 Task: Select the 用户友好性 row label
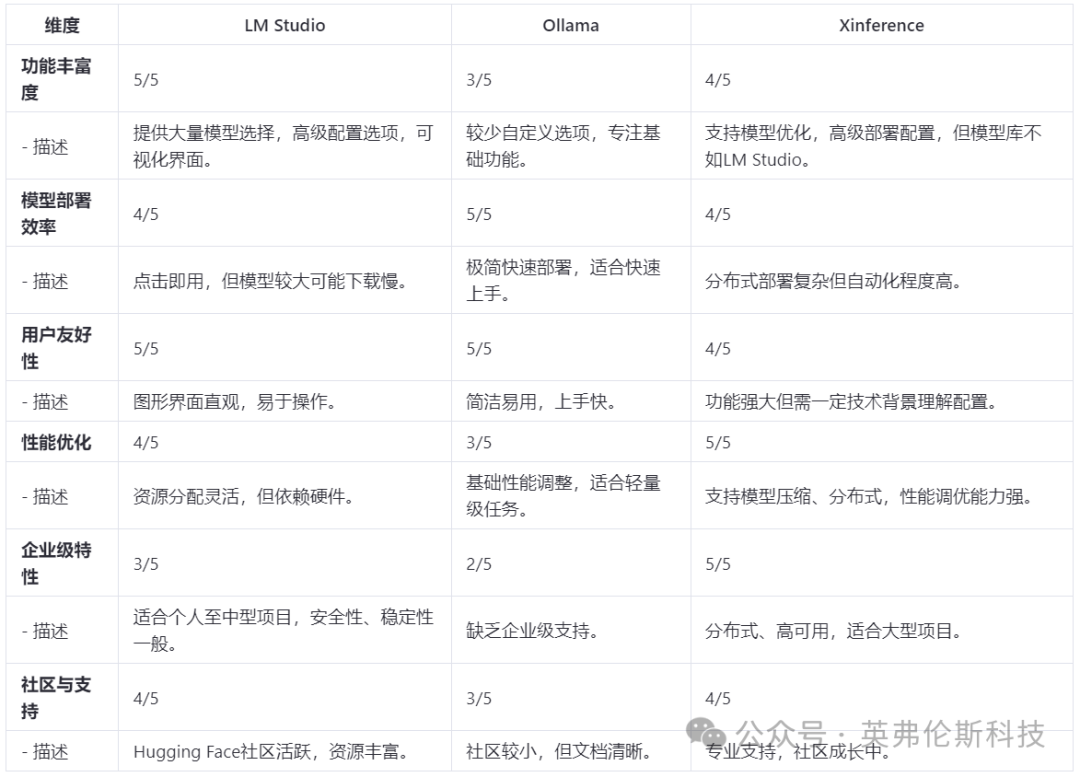coord(56,348)
